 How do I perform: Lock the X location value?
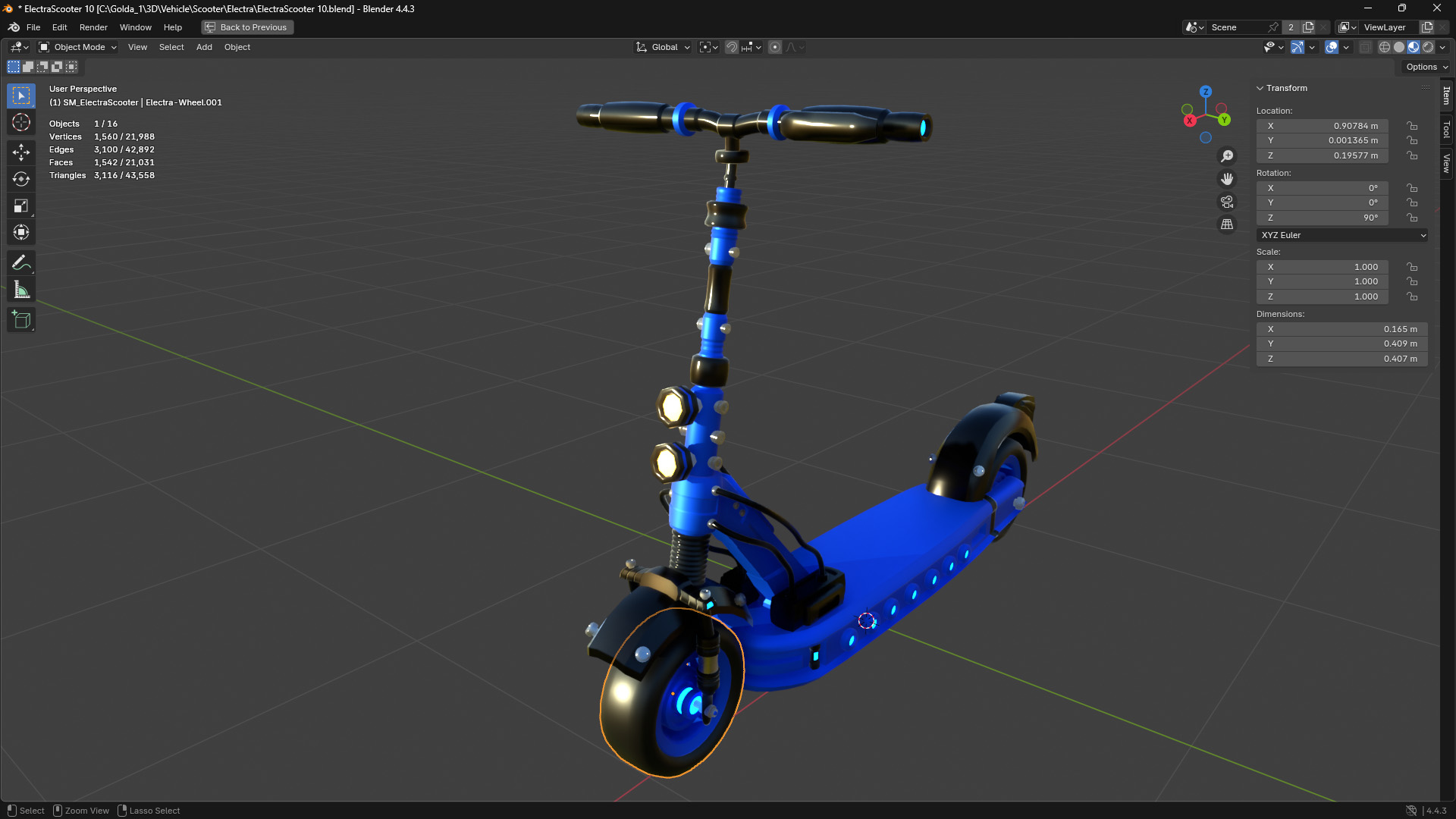[1412, 126]
